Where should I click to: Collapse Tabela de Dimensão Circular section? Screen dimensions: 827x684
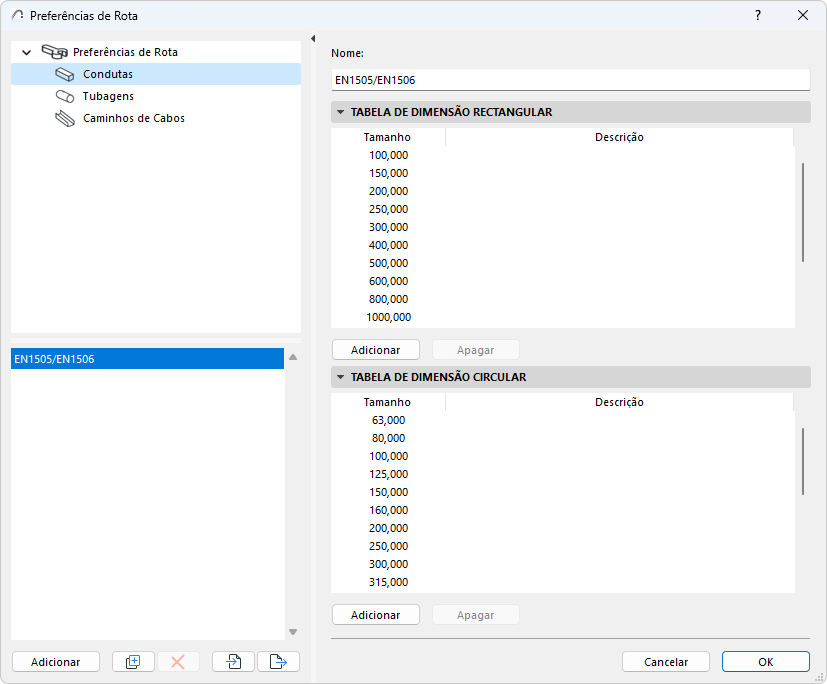(x=341, y=378)
